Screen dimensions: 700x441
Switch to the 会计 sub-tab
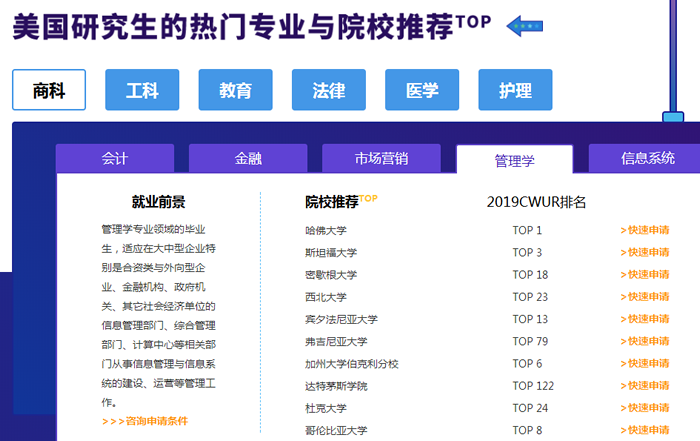[115, 158]
